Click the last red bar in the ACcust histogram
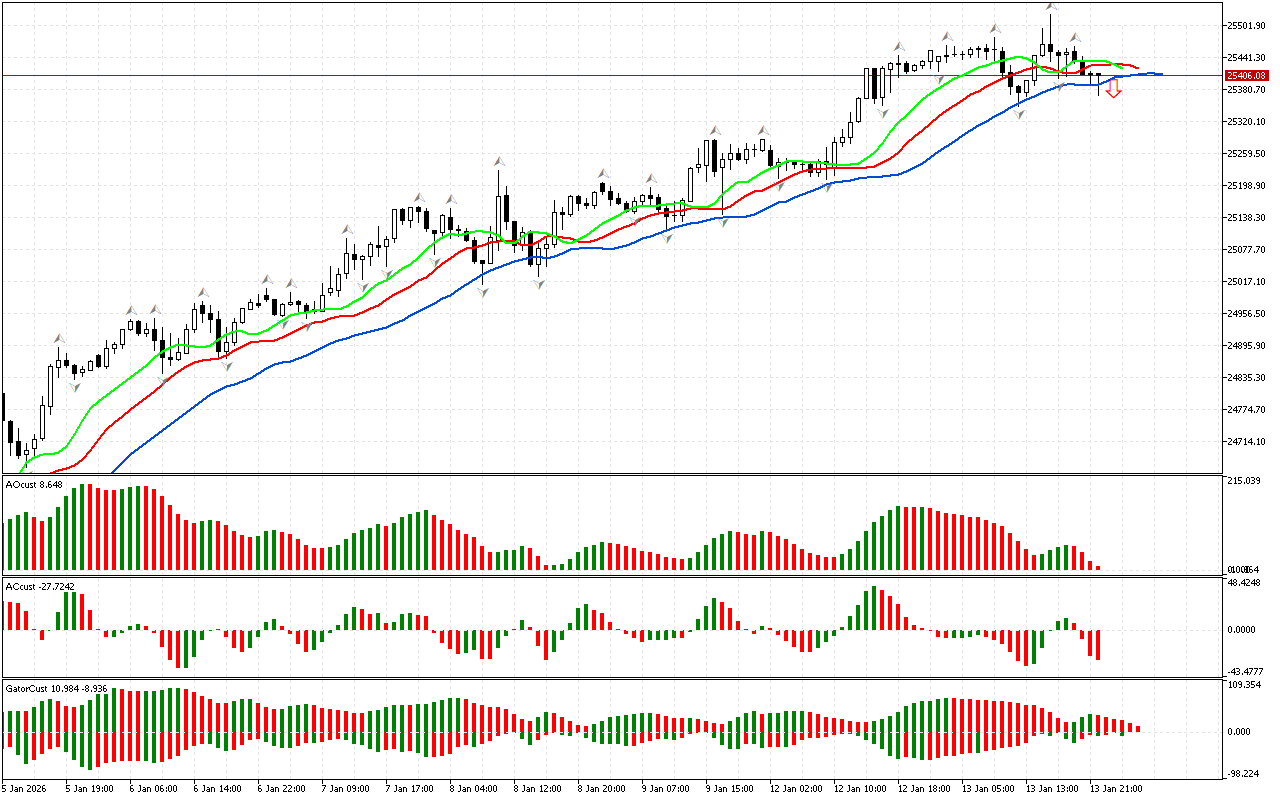Viewport: 1280px width, 800px height. pyautogui.click(x=1098, y=644)
